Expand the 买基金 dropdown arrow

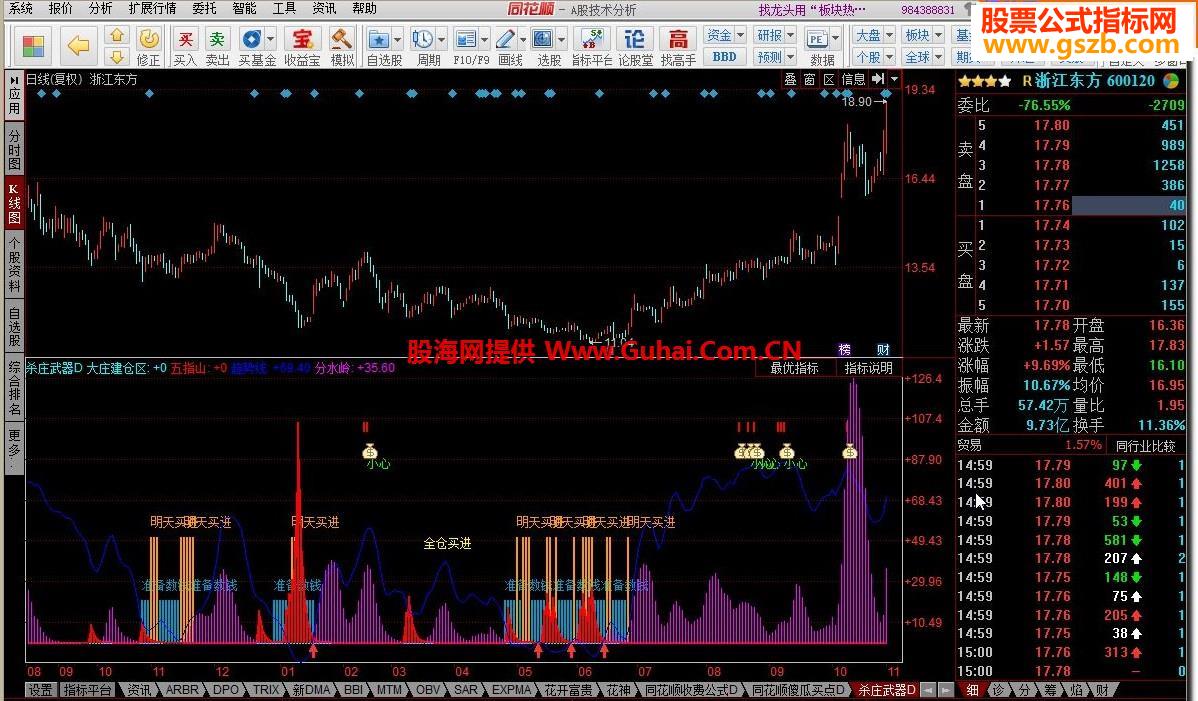270,38
